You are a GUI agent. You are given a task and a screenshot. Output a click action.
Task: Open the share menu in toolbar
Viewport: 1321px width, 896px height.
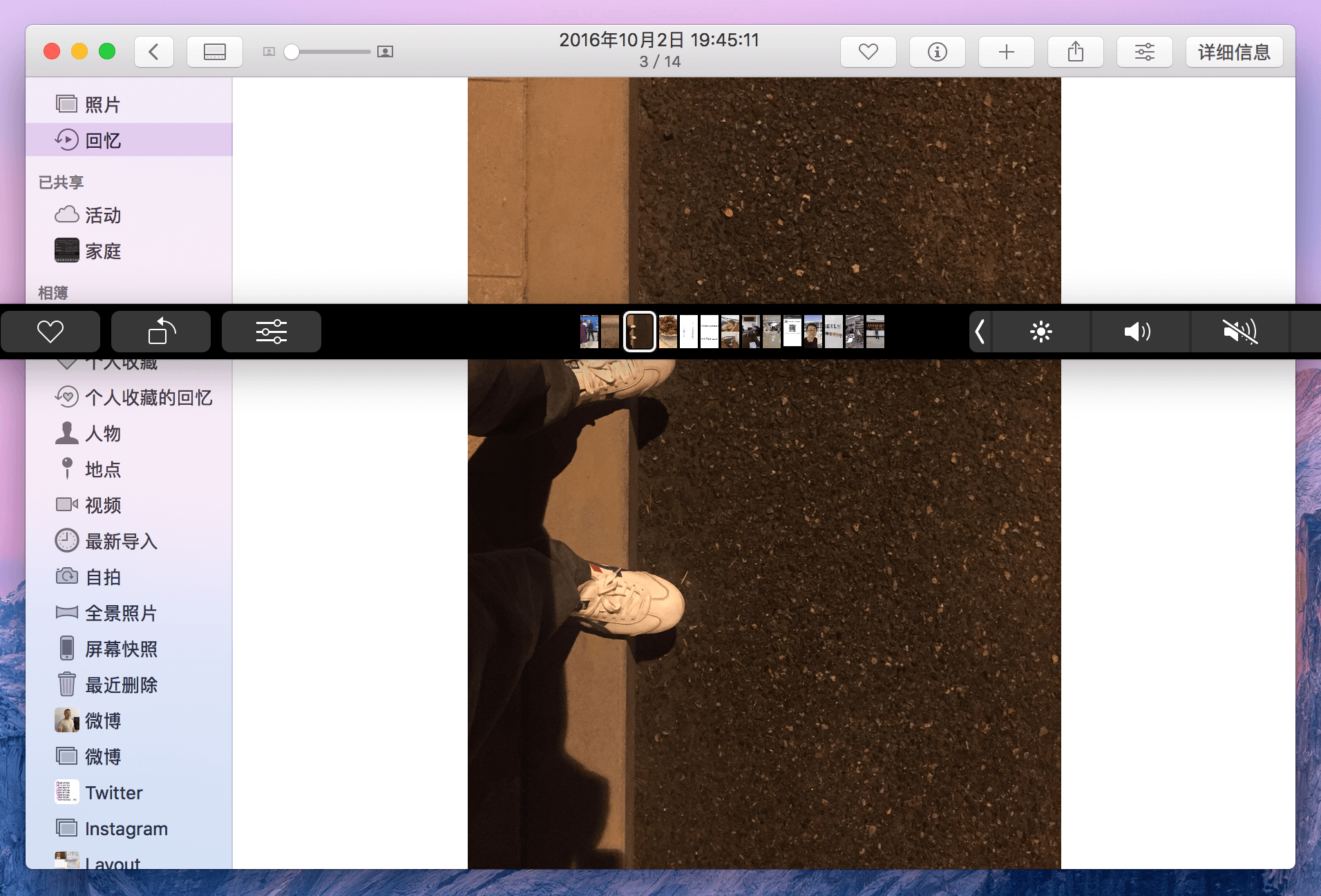coord(1076,52)
